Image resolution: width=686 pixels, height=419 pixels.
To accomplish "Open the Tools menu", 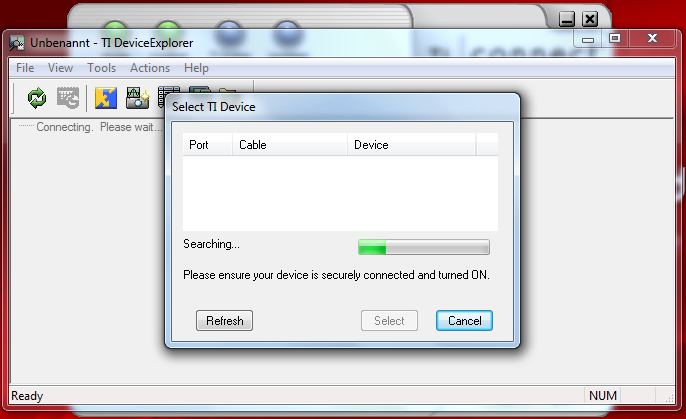I will 102,68.
